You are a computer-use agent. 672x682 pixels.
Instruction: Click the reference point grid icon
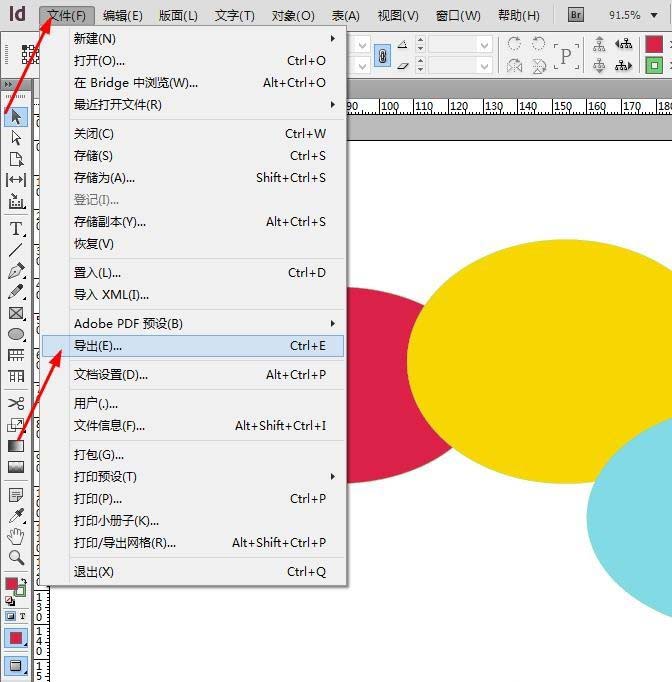[x=30, y=54]
